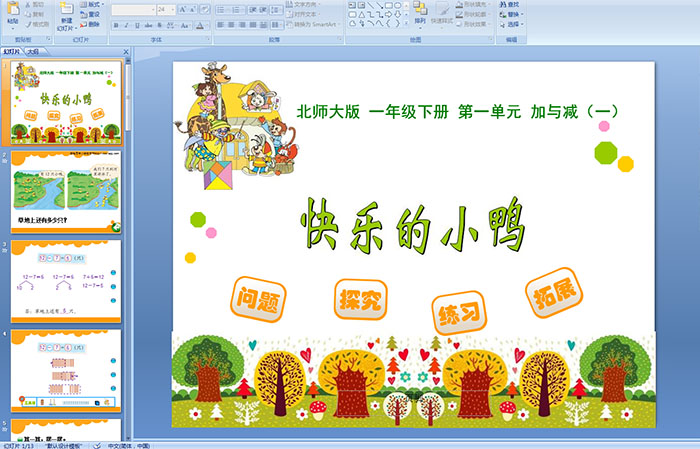Toggle Align Text Right
This screenshot has height=449, width=700.
(242, 25)
